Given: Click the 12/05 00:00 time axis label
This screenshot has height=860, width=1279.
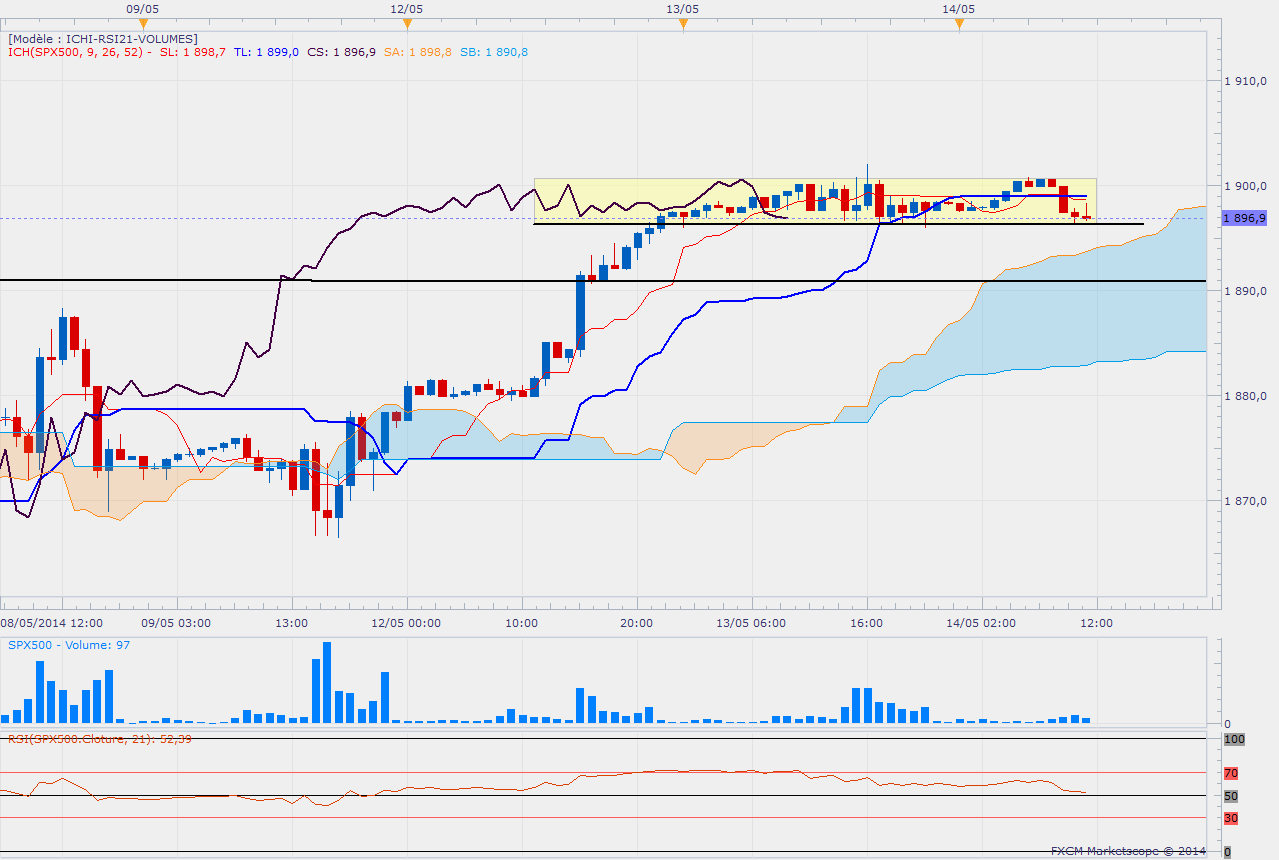Looking at the screenshot, I should pos(408,622).
